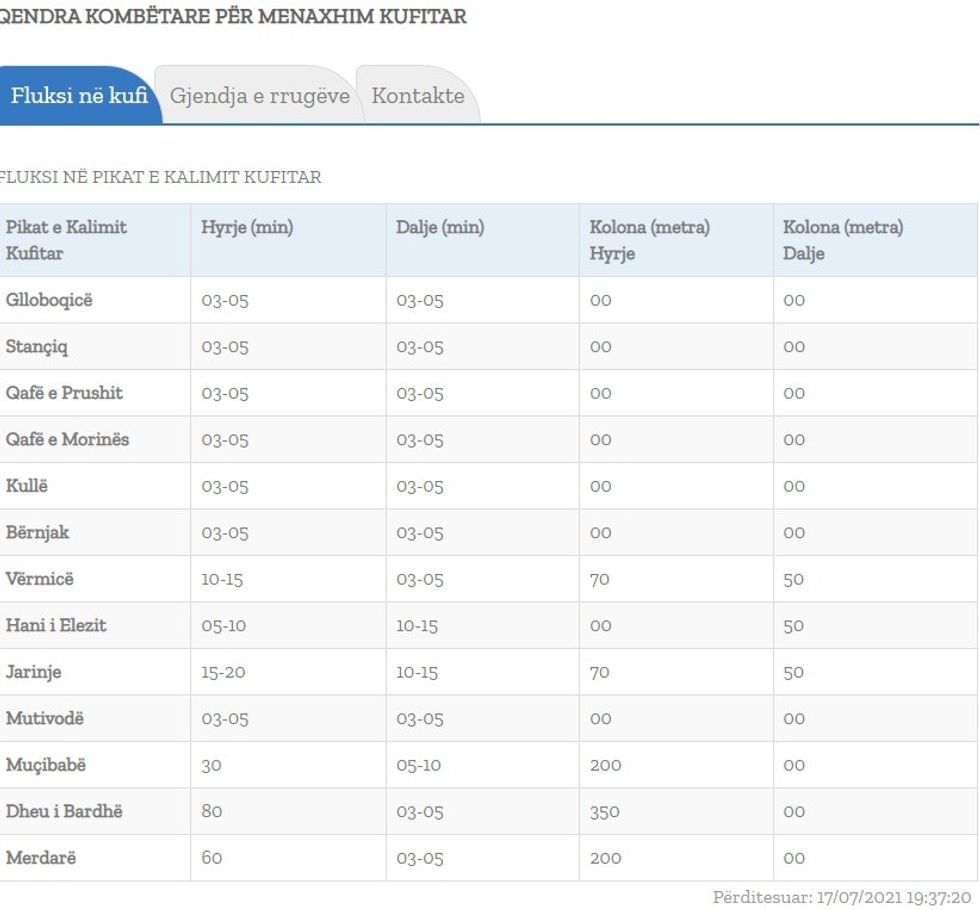Click the Dalje (min) column header
980x910 pixels.
[x=440, y=228]
